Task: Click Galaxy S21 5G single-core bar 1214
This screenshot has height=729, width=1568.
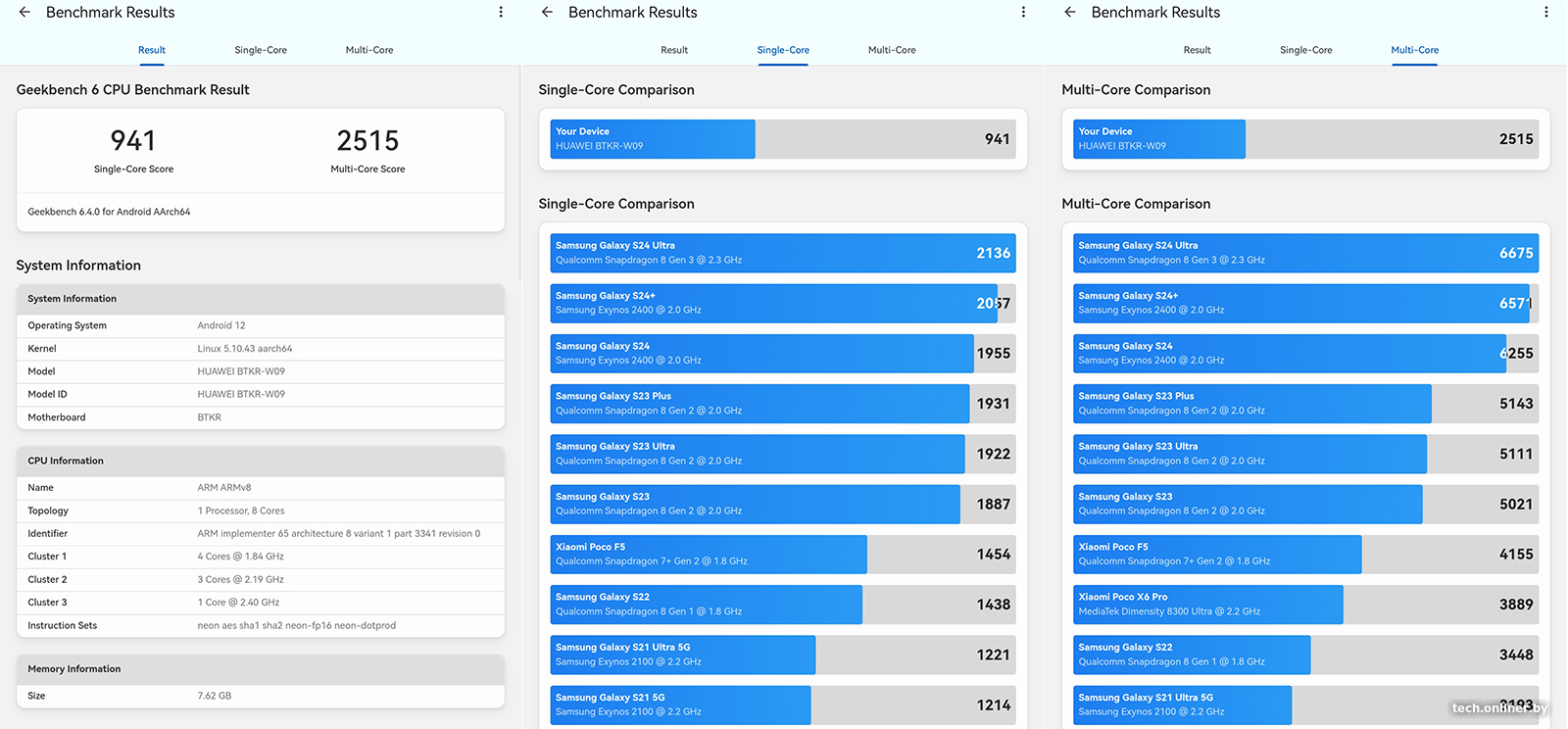Action: (x=783, y=705)
